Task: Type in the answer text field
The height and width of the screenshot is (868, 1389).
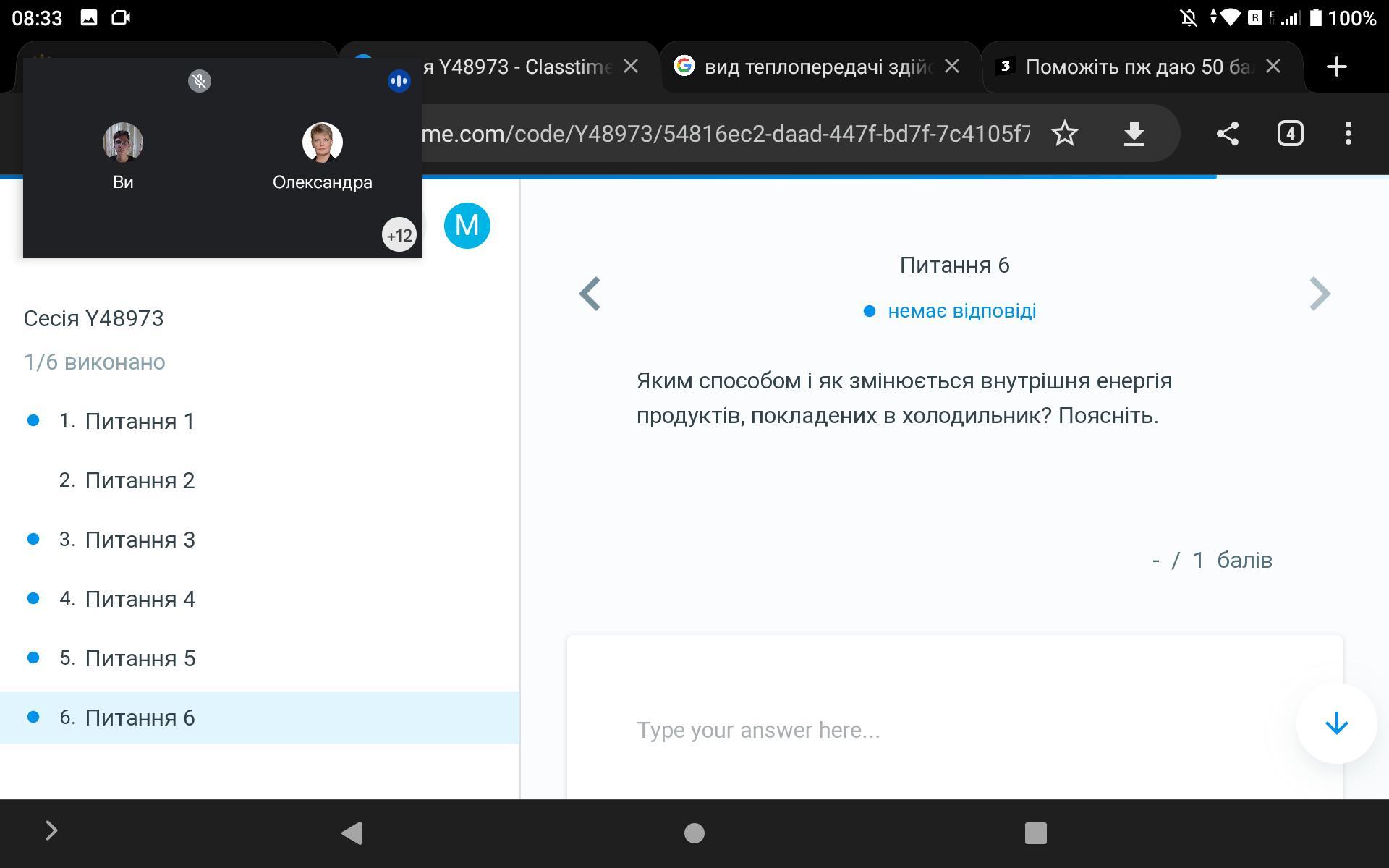Action: 940,730
